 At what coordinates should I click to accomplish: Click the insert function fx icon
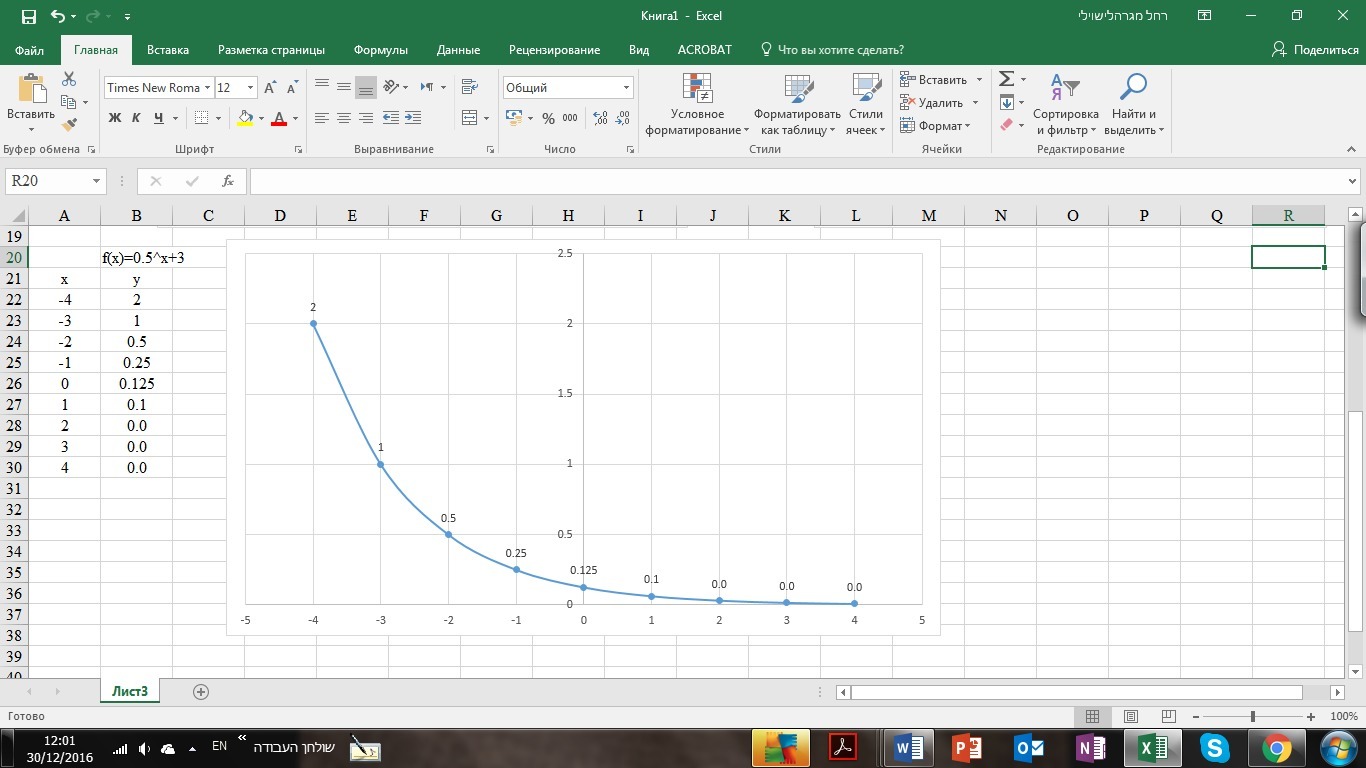(228, 181)
